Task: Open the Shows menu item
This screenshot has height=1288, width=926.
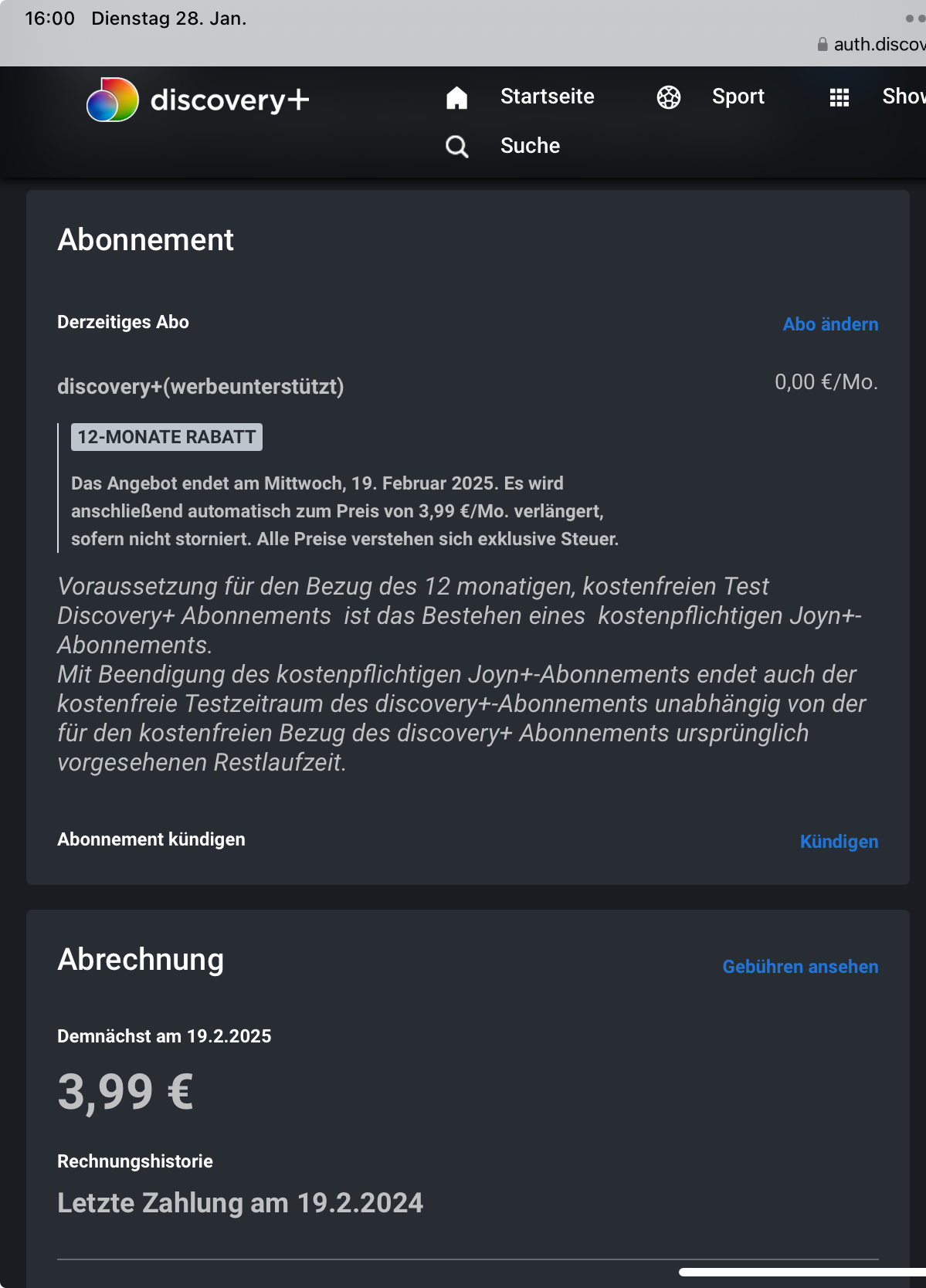Action: (904, 97)
